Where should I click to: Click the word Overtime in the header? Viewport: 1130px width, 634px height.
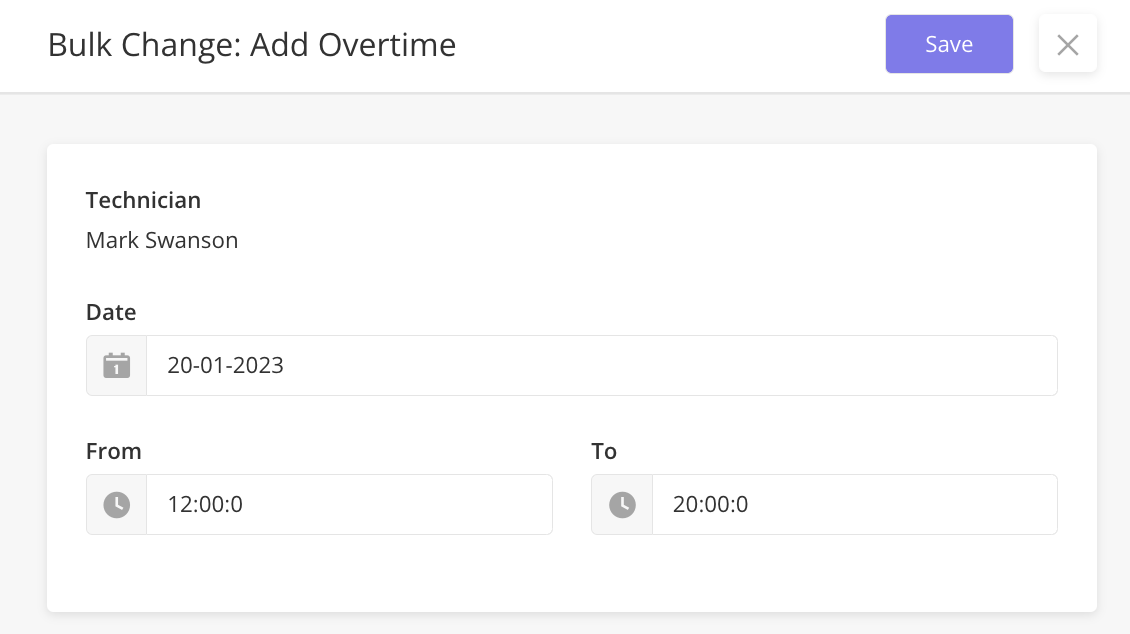point(387,45)
